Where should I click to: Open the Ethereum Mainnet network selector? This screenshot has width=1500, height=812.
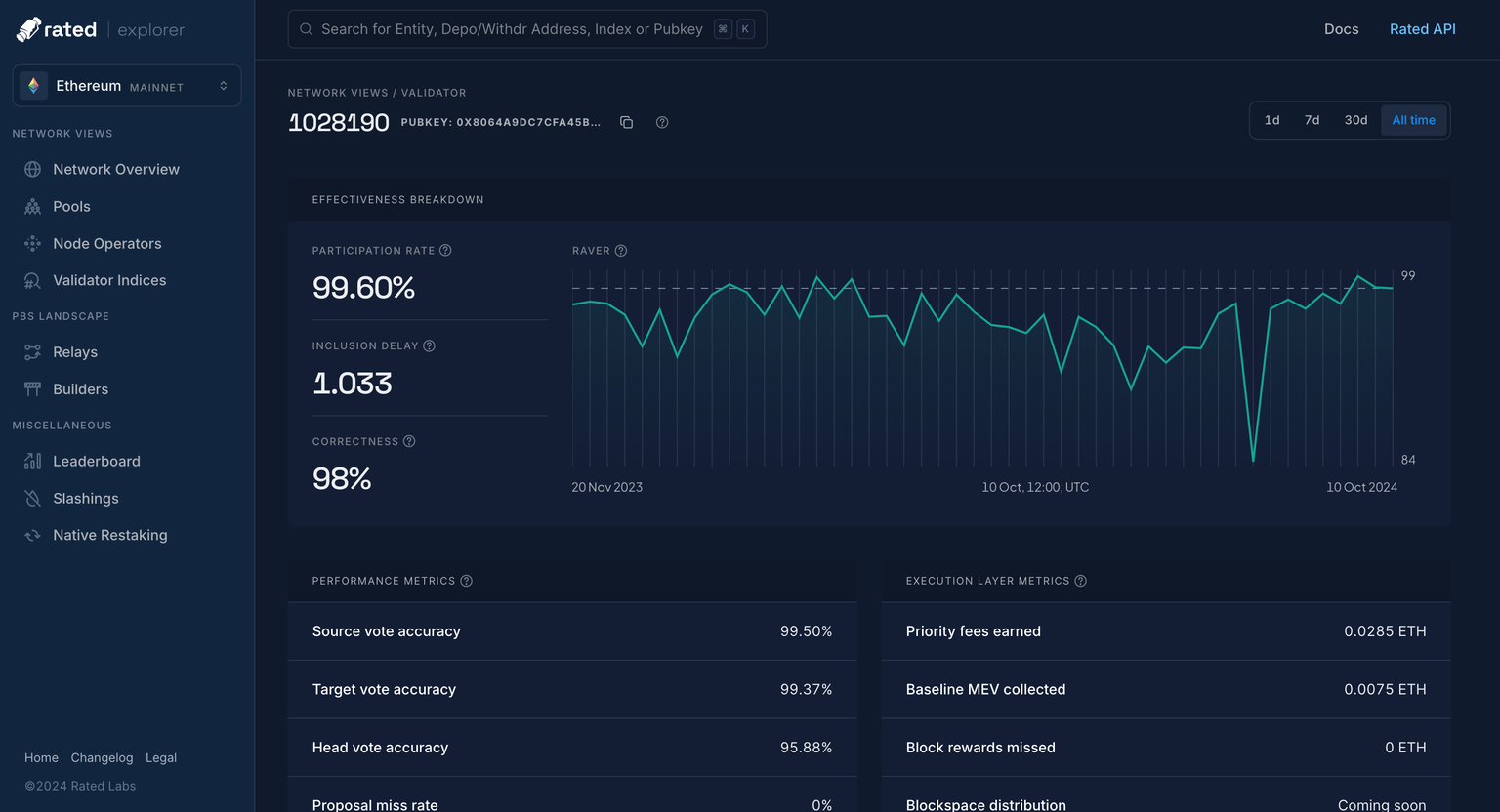127,86
